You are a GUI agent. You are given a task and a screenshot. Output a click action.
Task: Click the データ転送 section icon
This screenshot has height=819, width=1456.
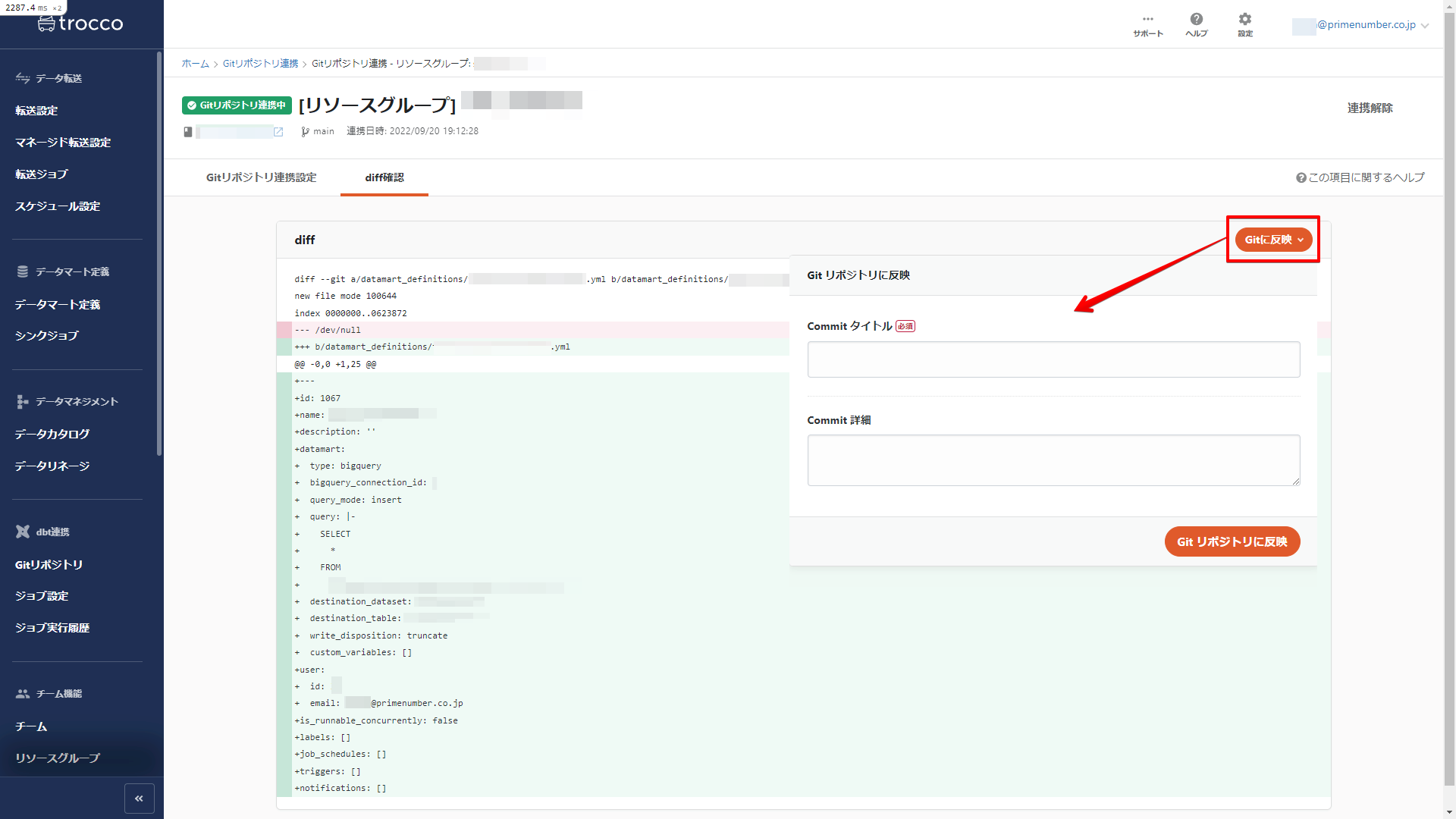[x=23, y=78]
